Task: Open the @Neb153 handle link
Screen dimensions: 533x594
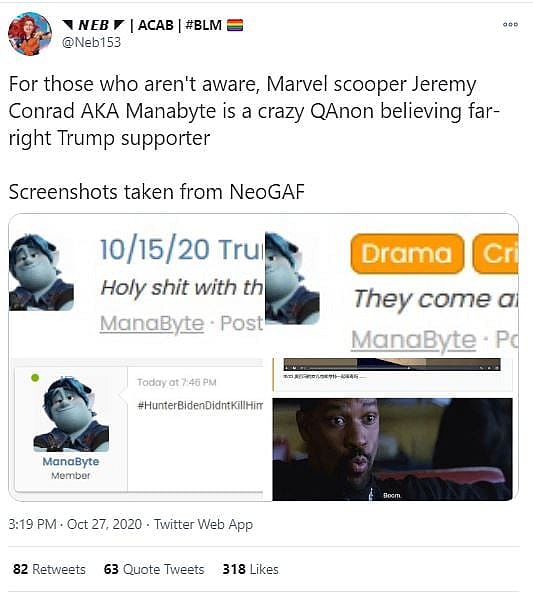Action: click(x=91, y=42)
